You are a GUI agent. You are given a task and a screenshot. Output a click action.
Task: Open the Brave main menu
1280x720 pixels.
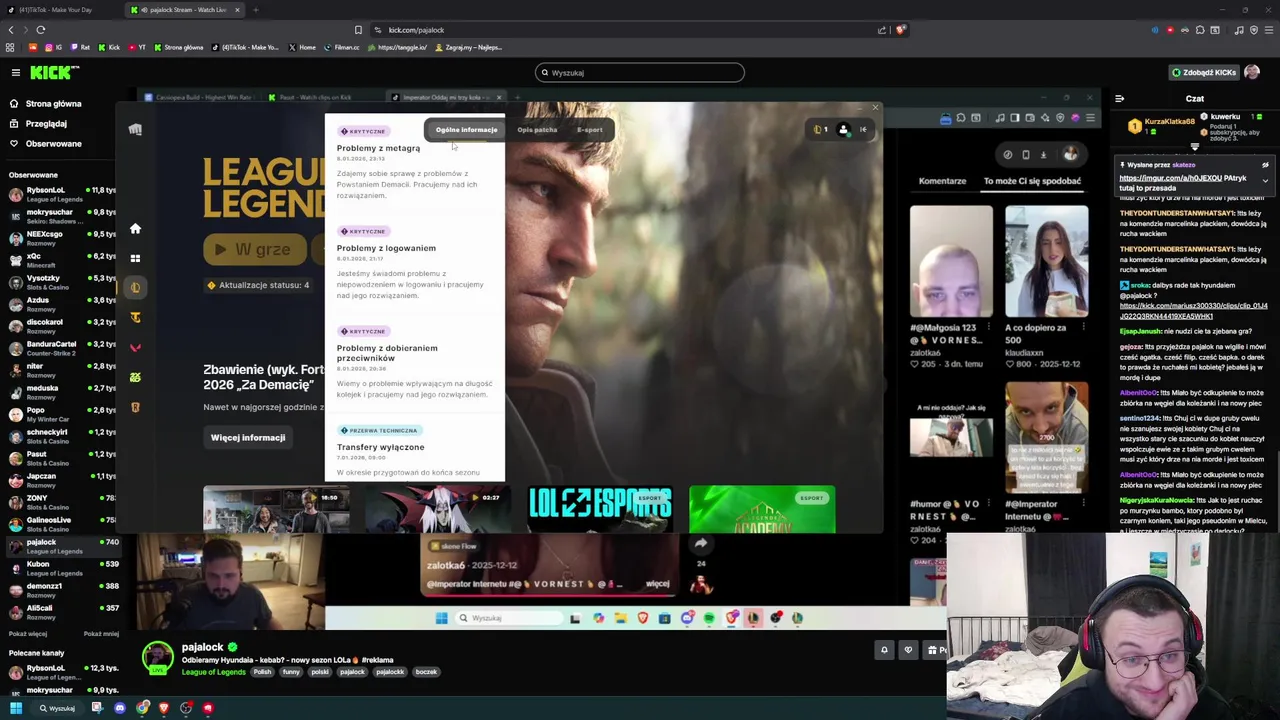click(1268, 30)
